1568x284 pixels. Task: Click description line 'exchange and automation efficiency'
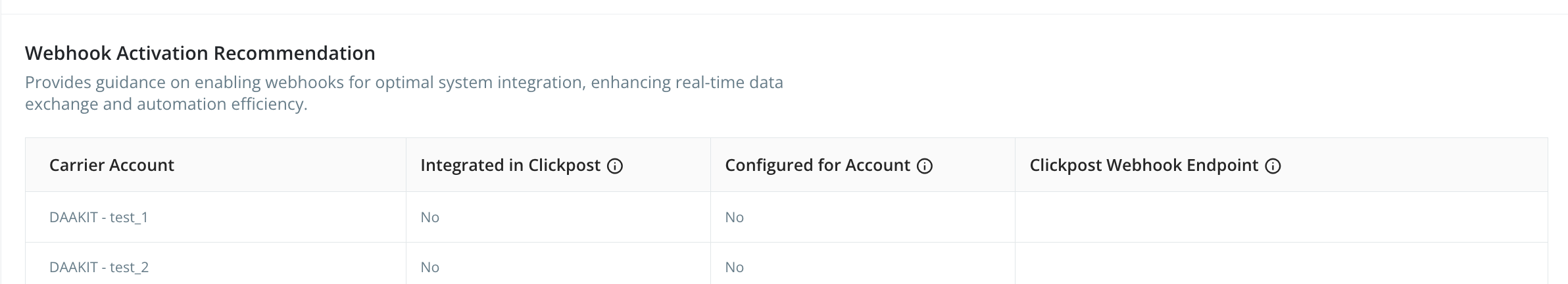point(166,105)
